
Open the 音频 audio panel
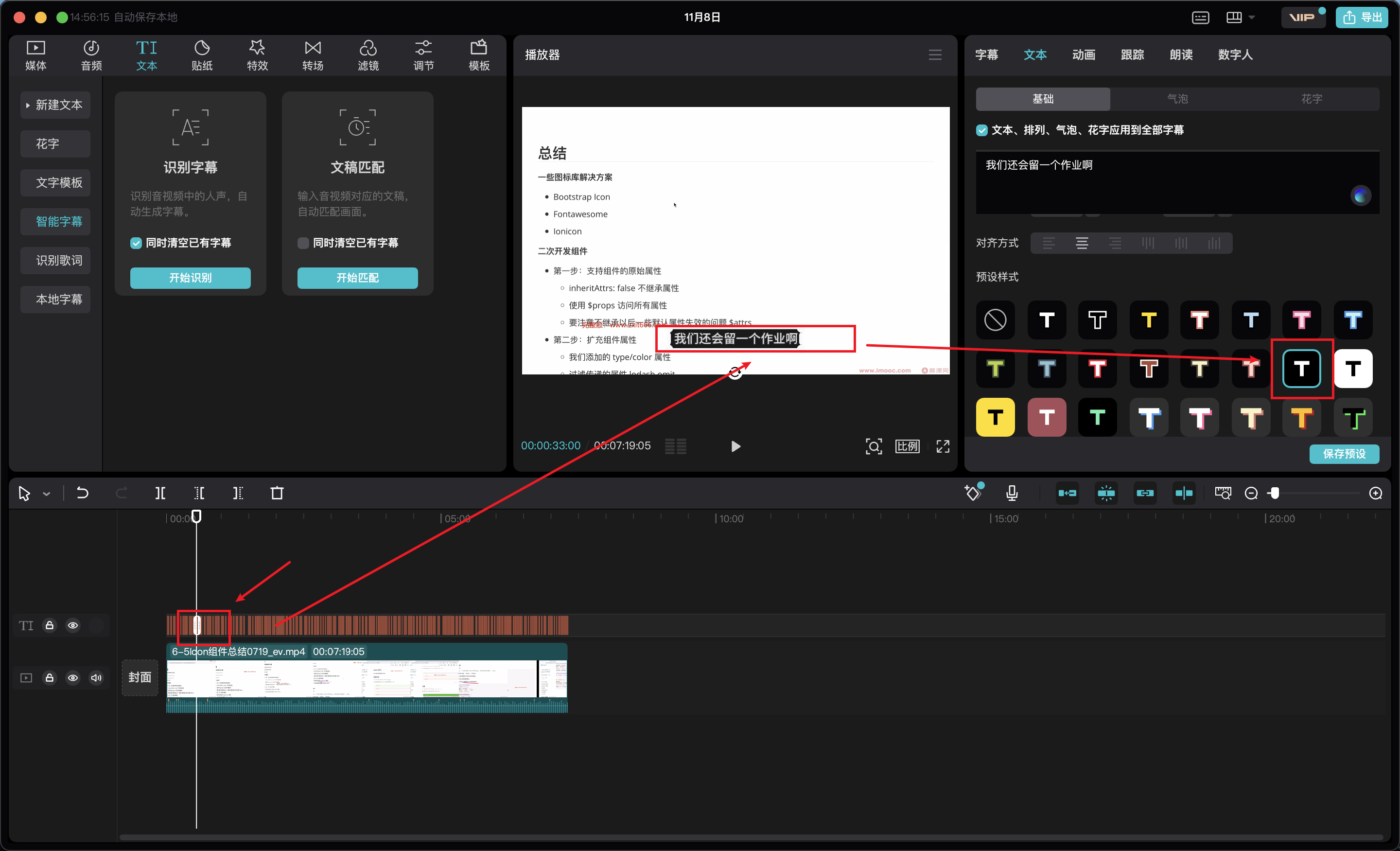pos(91,55)
